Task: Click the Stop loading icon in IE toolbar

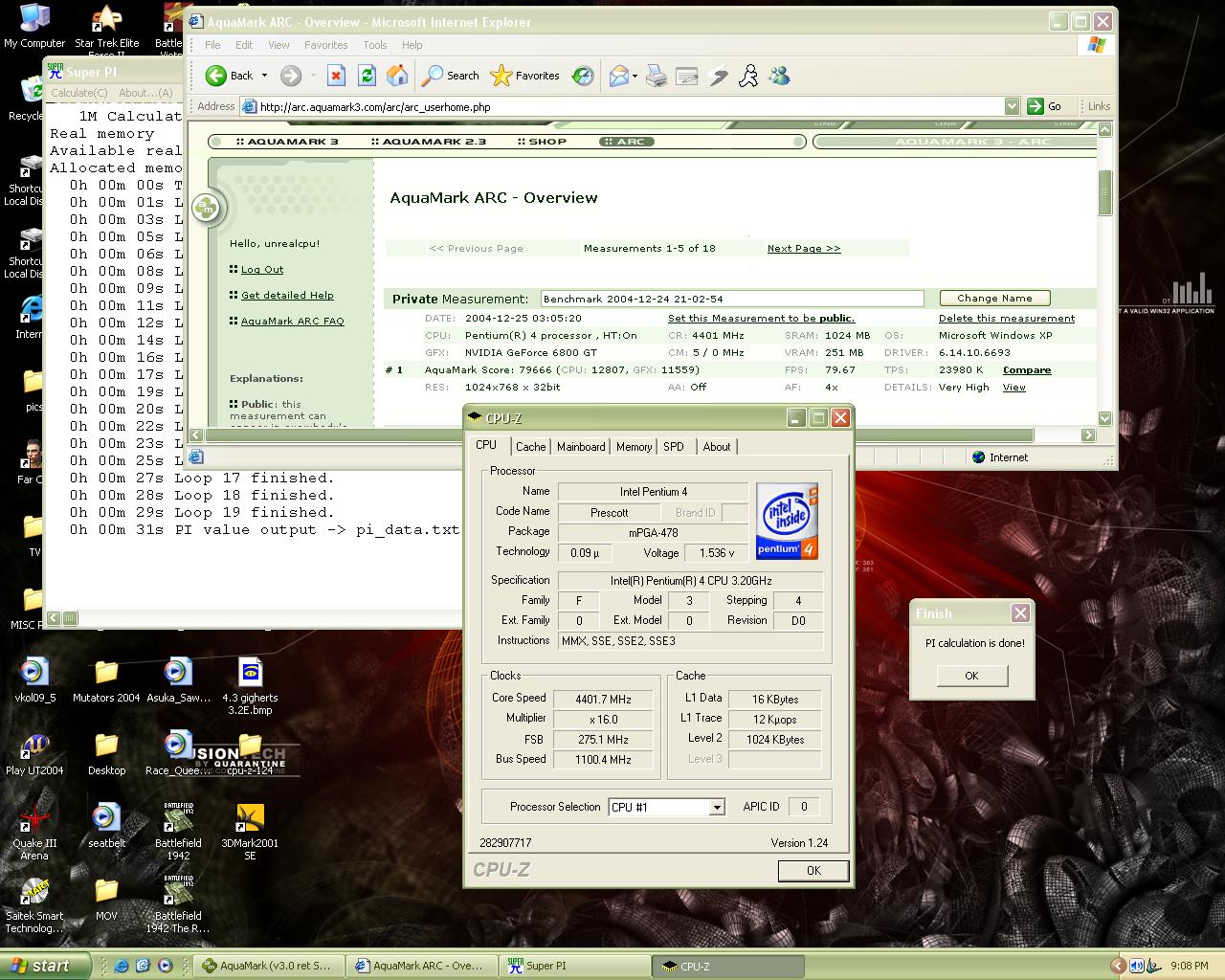Action: [336, 76]
